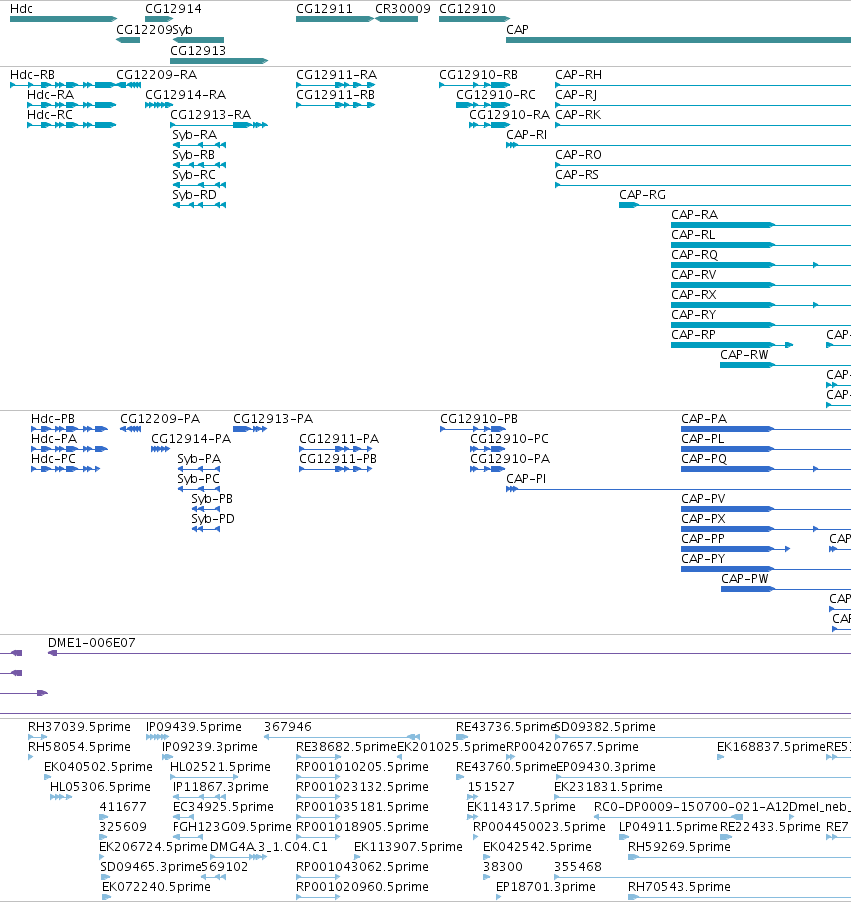
Task: Select transcript CAP-RP
Action: (x=732, y=345)
